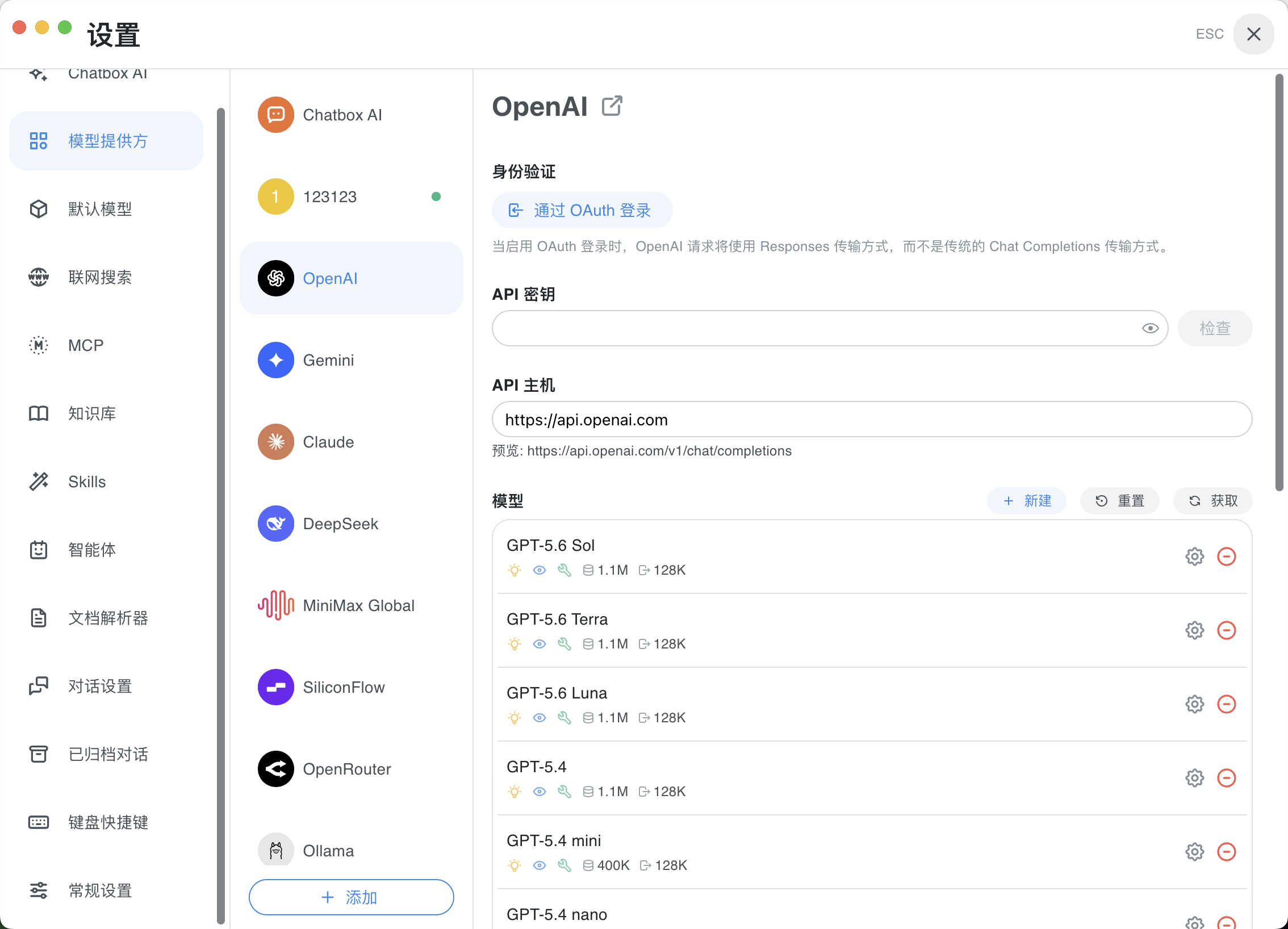Select the 123123 provider

pos(352,196)
